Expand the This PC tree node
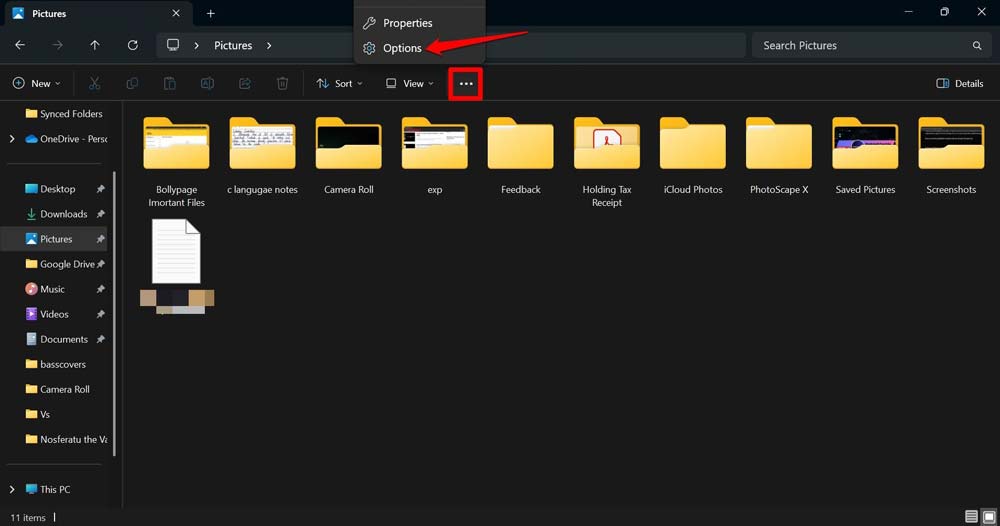The width and height of the screenshot is (1000, 526). 12,490
